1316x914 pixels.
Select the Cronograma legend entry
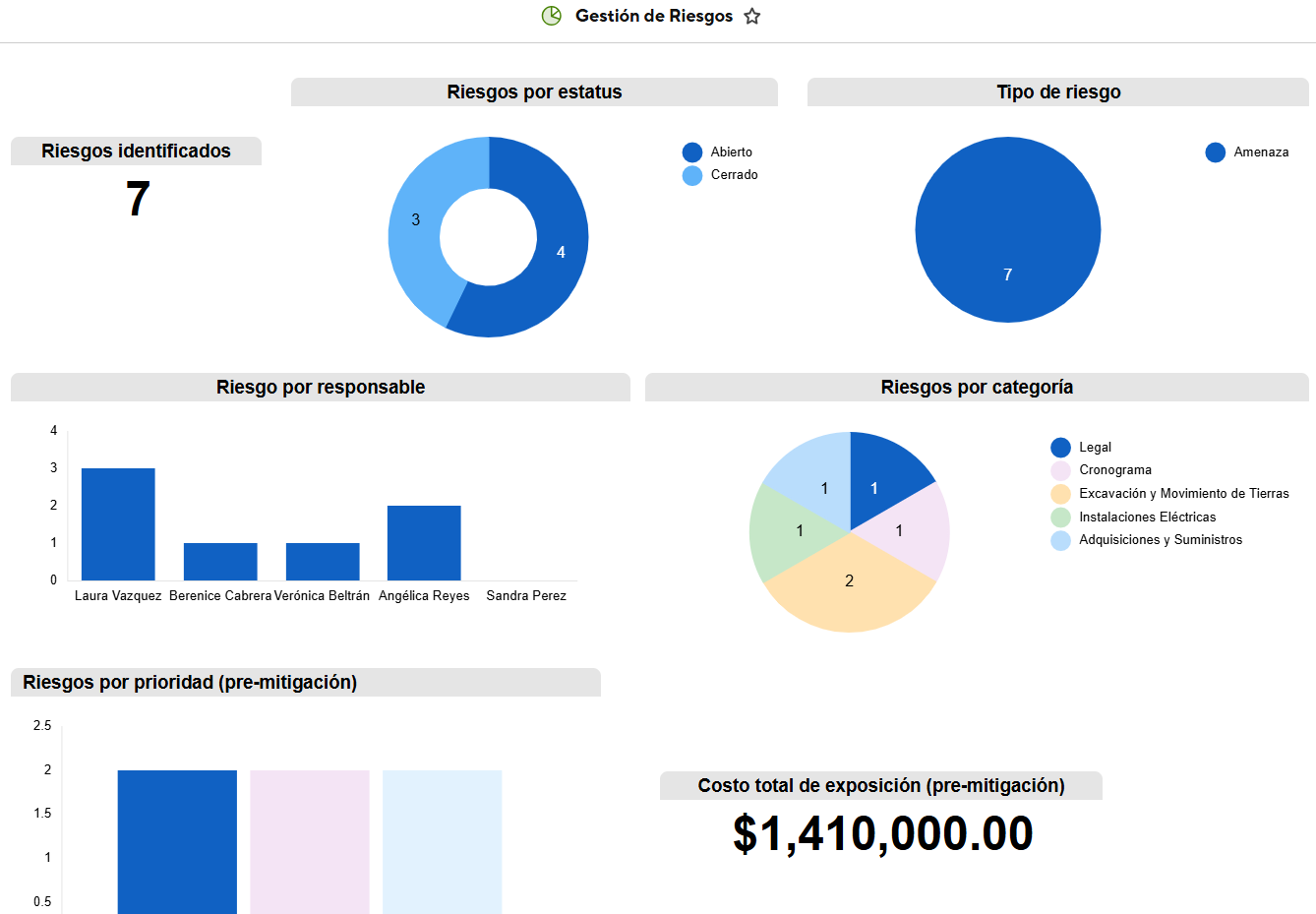(x=1114, y=470)
